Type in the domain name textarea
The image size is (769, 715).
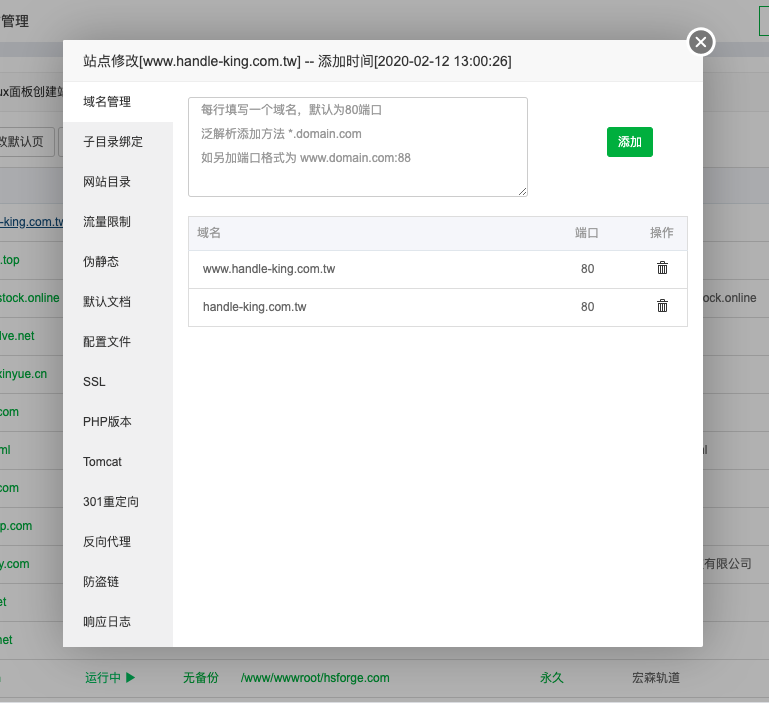pyautogui.click(x=357, y=146)
